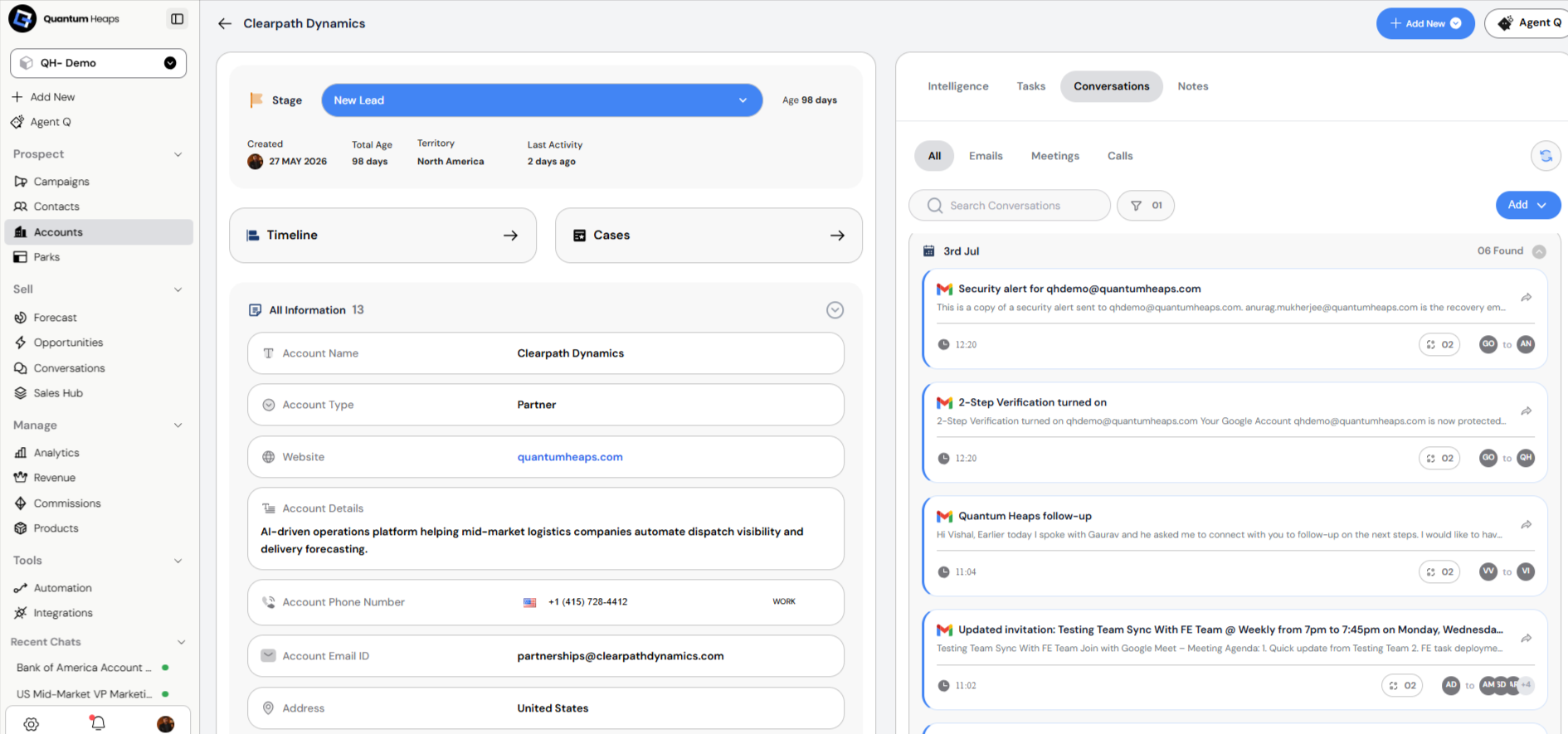The image size is (1568, 734).
Task: Go back using the arrow beside Clearpath Dynamics
Action: click(225, 24)
